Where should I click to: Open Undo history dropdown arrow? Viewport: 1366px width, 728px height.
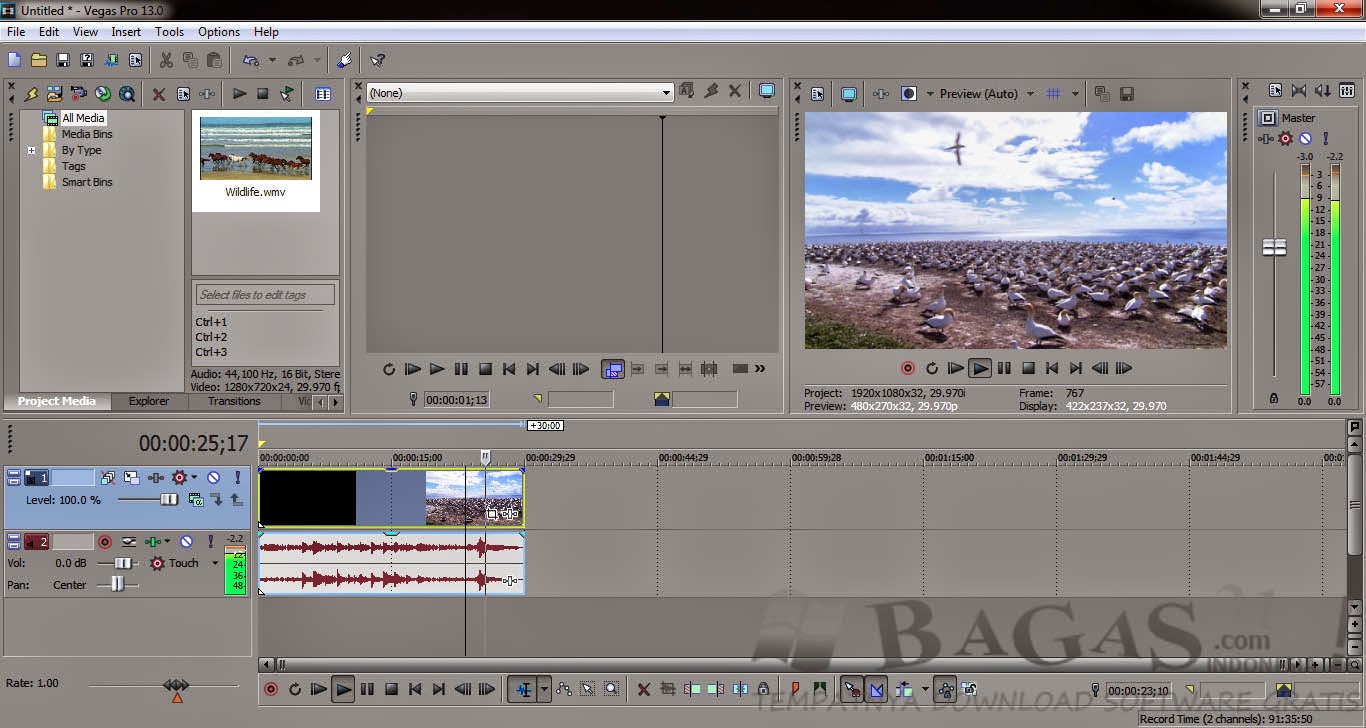pos(272,60)
